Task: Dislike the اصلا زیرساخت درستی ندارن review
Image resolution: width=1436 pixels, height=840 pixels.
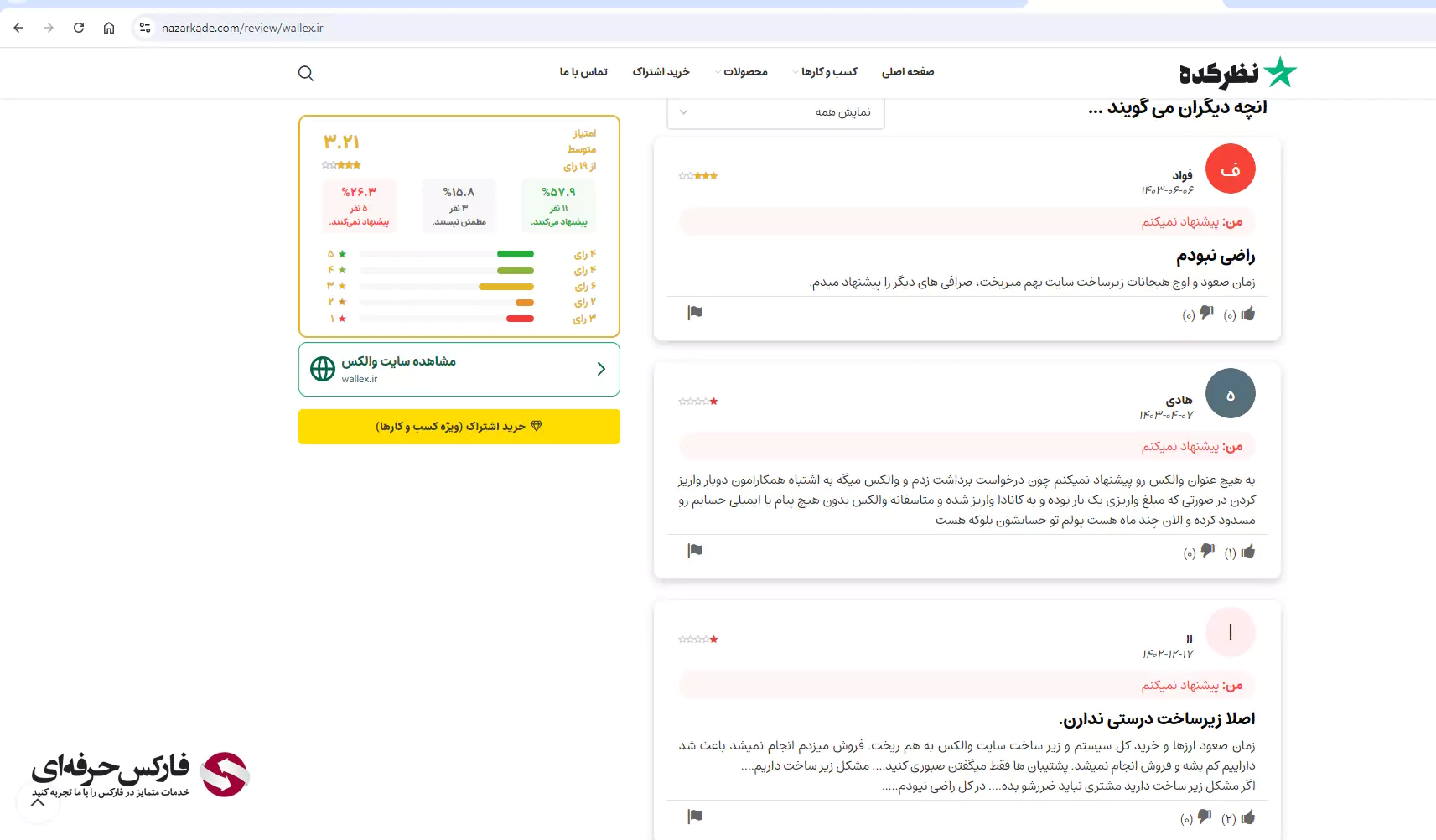Action: click(x=1205, y=817)
